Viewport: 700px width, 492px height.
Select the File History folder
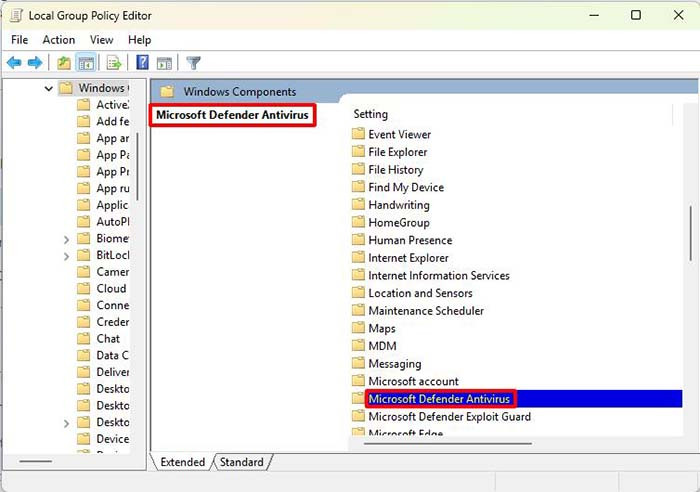[x=396, y=170]
